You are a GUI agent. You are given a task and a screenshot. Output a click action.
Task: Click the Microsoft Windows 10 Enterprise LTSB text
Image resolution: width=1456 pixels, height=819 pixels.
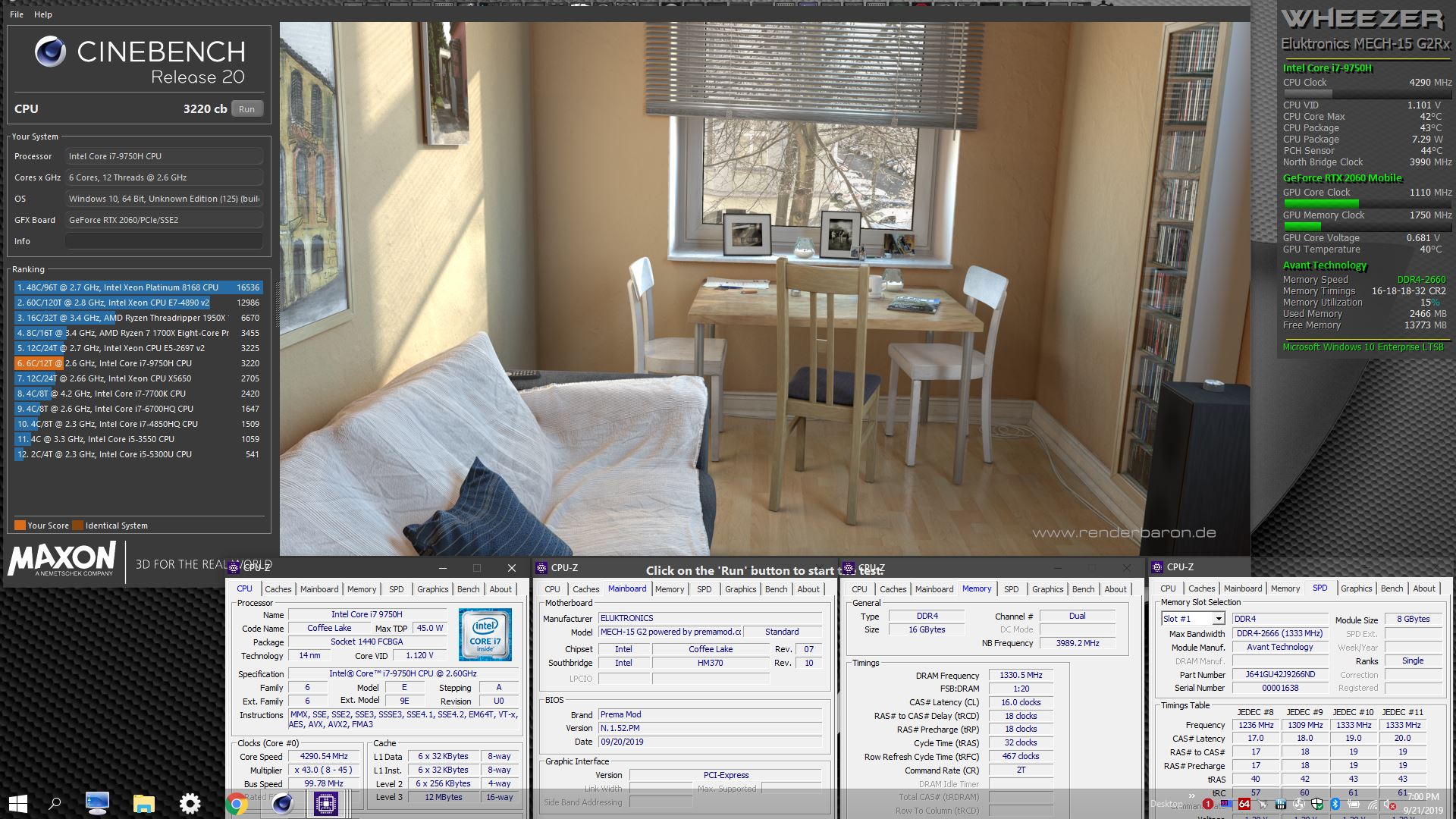[1363, 347]
